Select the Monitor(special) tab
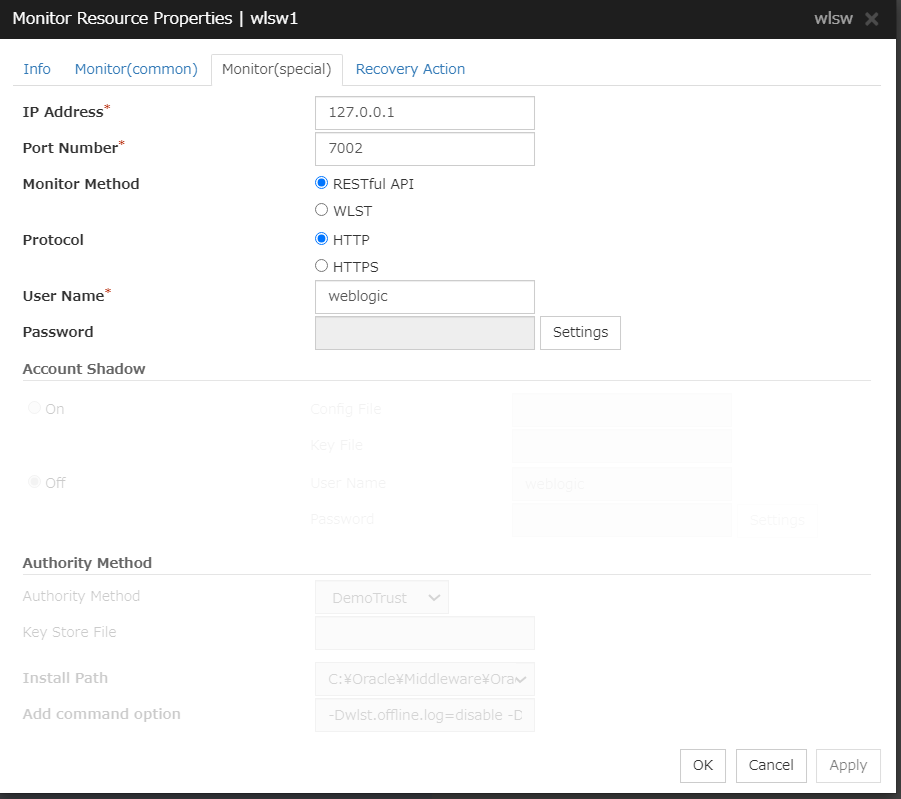This screenshot has width=901, height=799. point(276,70)
